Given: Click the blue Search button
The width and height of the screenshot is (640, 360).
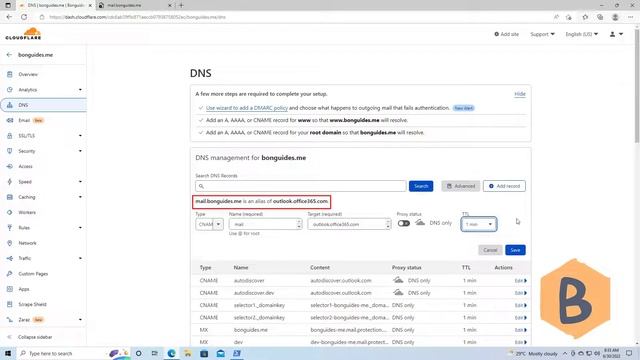Looking at the screenshot, I should [421, 186].
